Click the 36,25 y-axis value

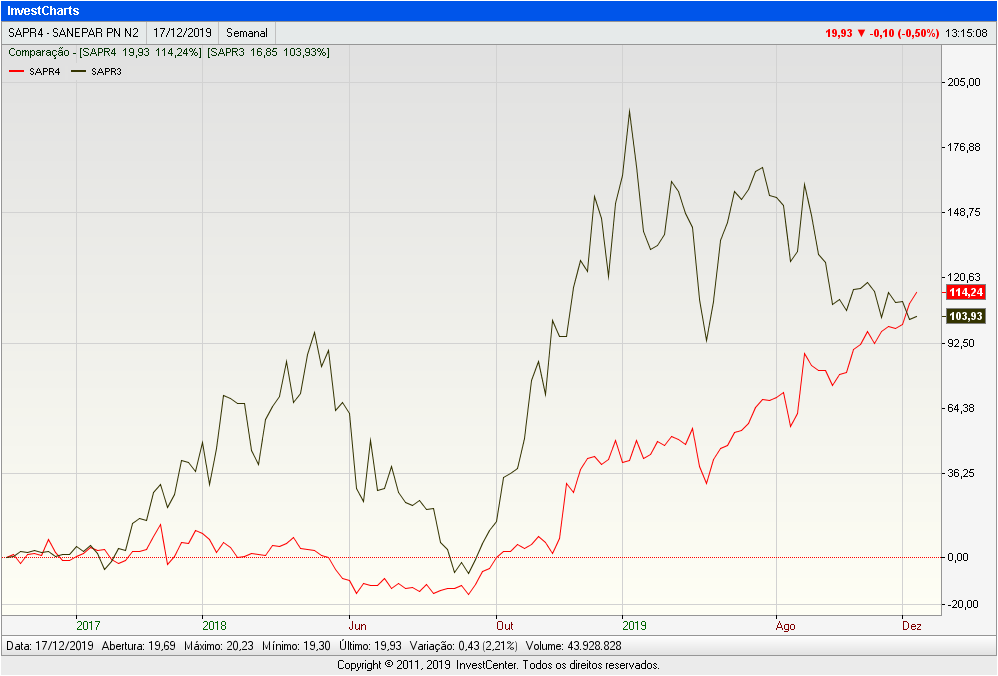pyautogui.click(x=961, y=473)
